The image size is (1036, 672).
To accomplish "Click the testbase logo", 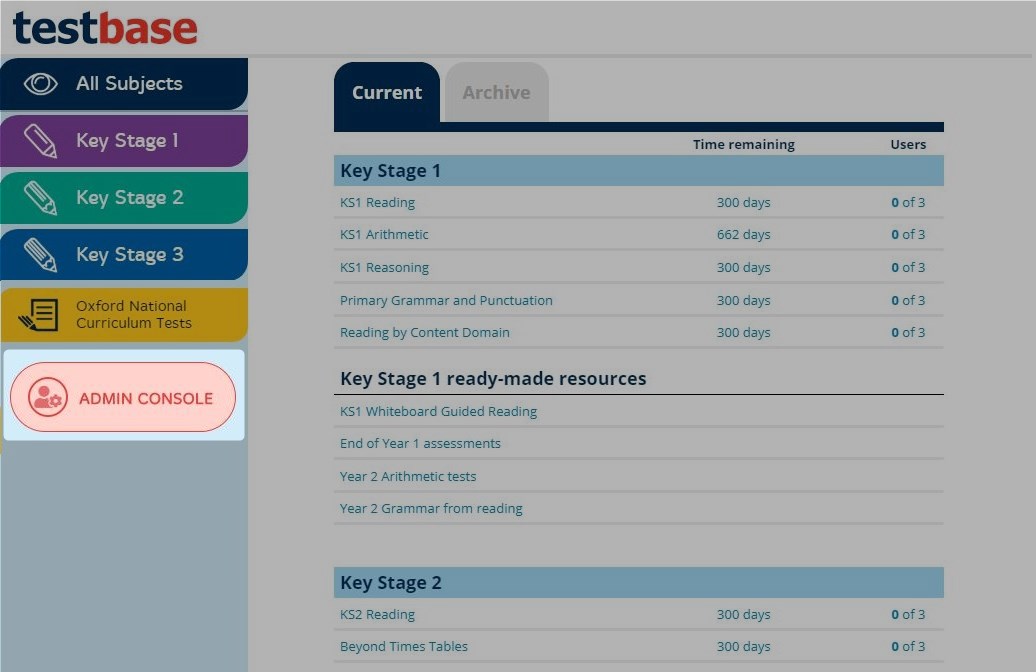I will (105, 27).
